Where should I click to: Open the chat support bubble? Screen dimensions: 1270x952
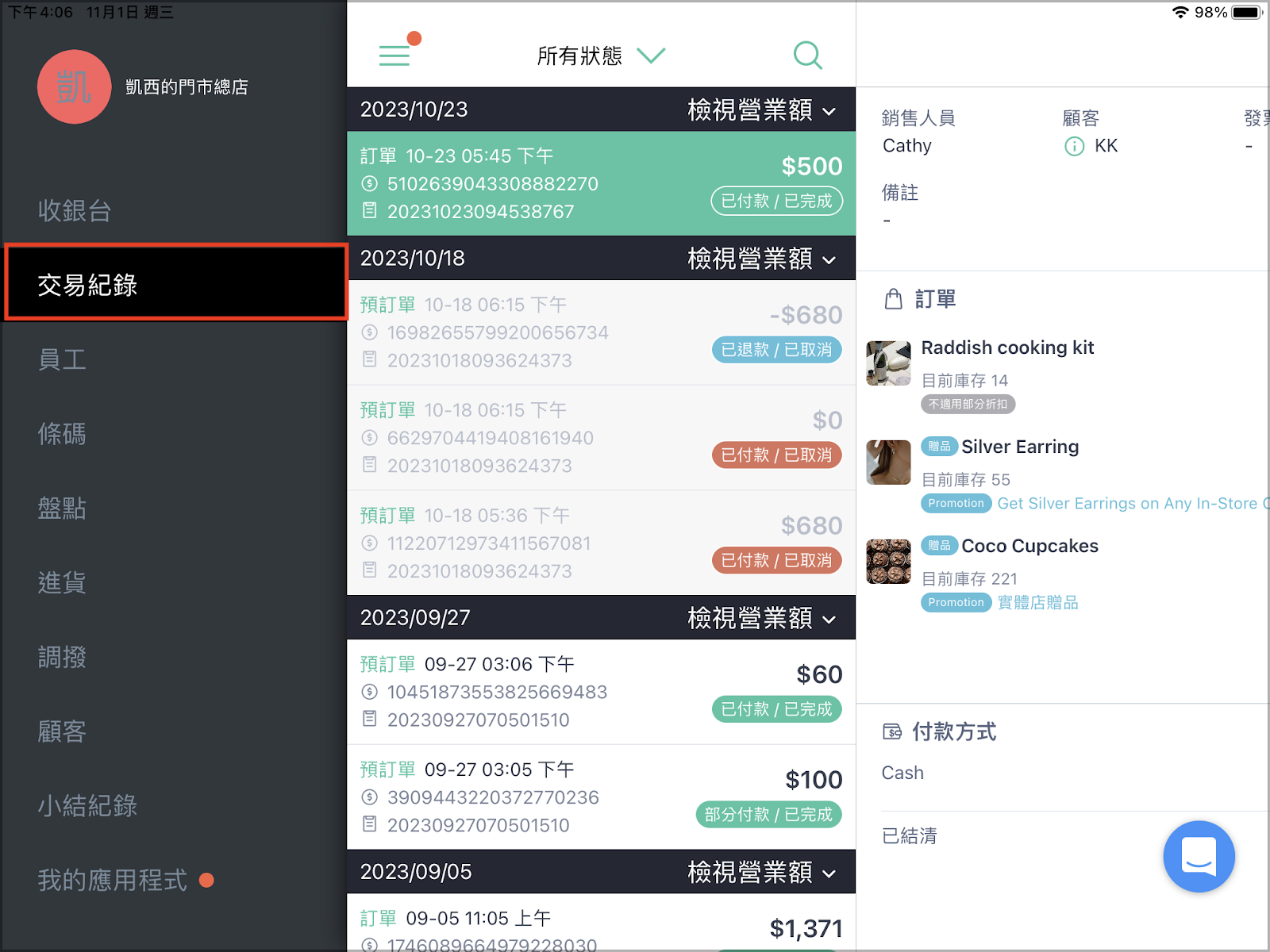tap(1199, 856)
